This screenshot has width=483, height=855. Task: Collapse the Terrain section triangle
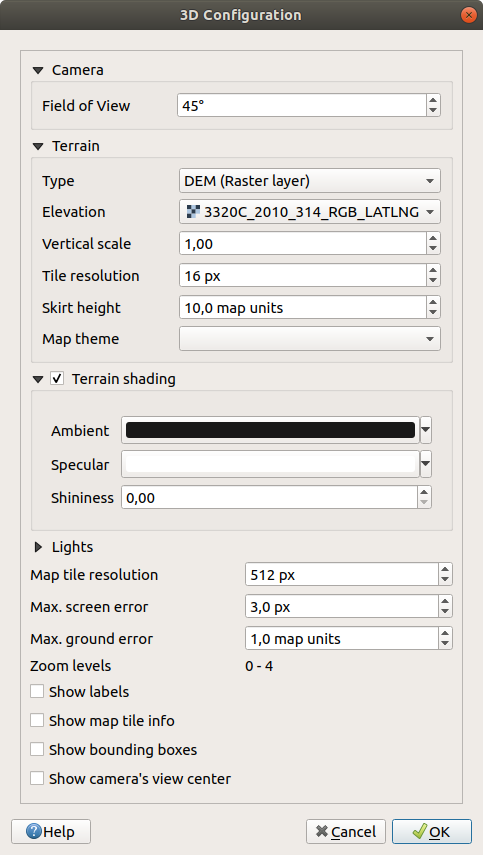click(x=38, y=146)
